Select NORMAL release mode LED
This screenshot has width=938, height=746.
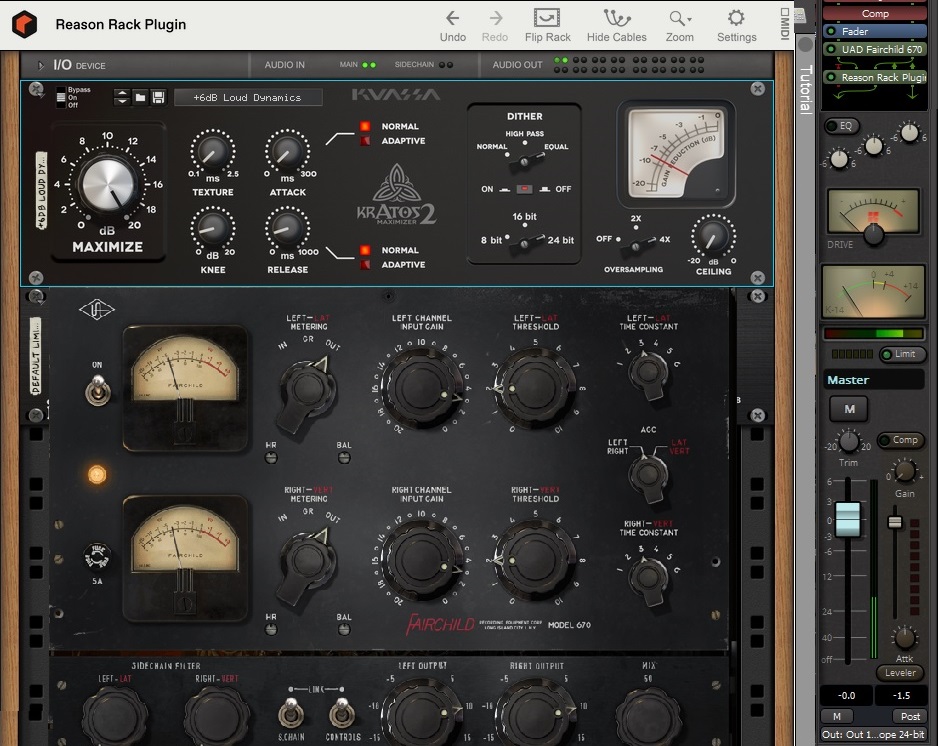pyautogui.click(x=365, y=250)
